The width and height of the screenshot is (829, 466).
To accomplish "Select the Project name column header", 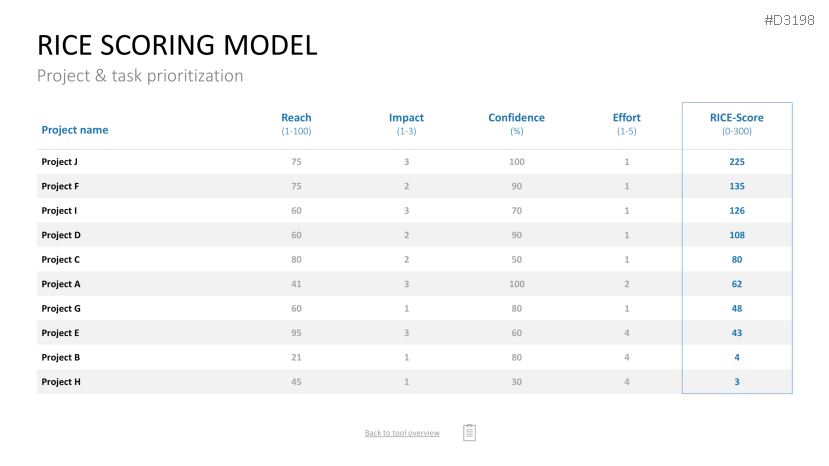I will [75, 130].
